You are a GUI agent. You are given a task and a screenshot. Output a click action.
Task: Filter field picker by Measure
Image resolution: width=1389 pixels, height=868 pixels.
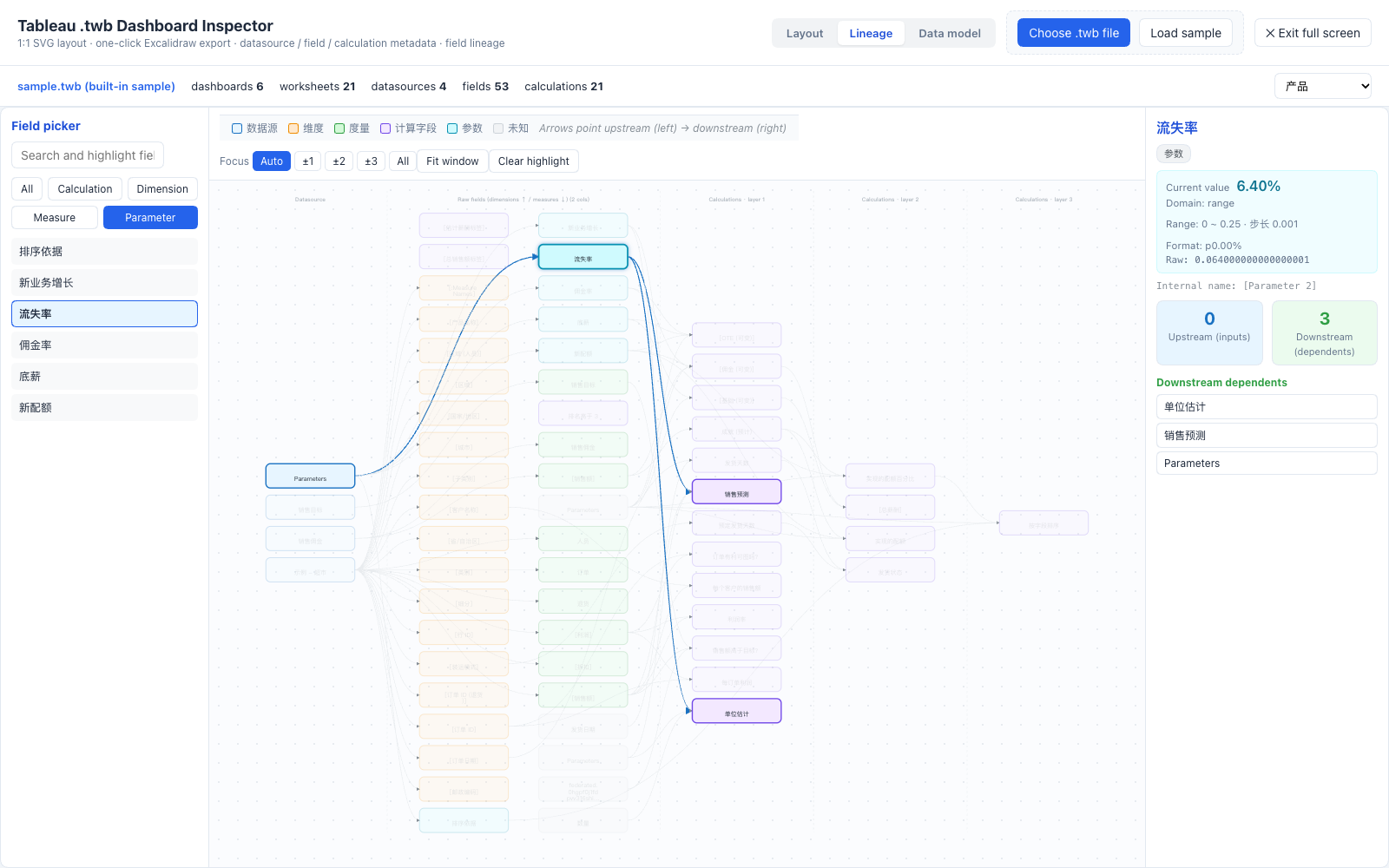click(55, 218)
